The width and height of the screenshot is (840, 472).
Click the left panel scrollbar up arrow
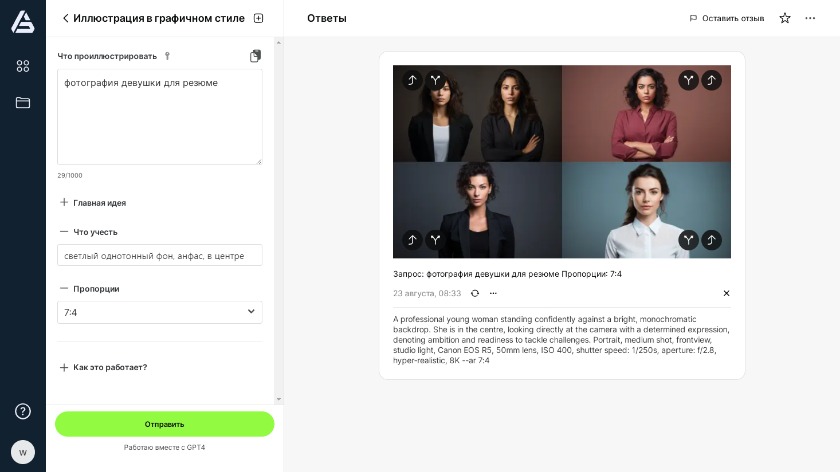click(279, 42)
